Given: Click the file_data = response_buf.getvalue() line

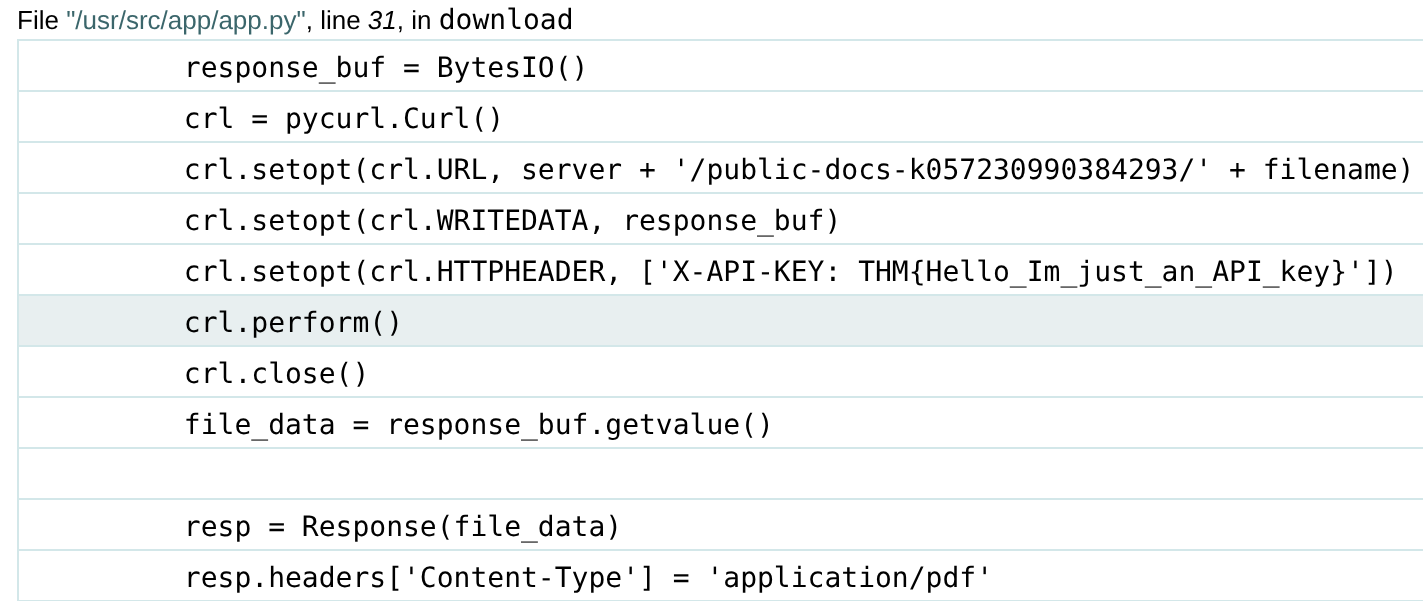Looking at the screenshot, I should tap(478, 425).
